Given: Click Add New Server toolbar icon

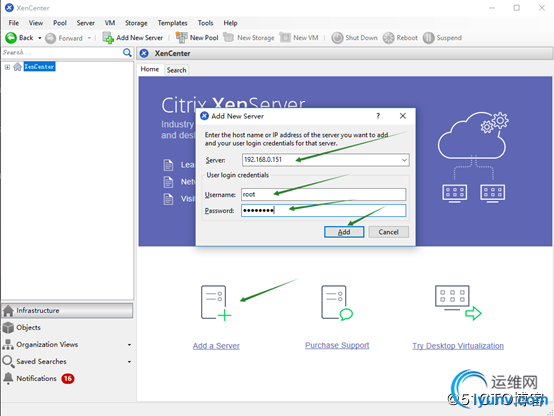Looking at the screenshot, I should tap(108, 37).
